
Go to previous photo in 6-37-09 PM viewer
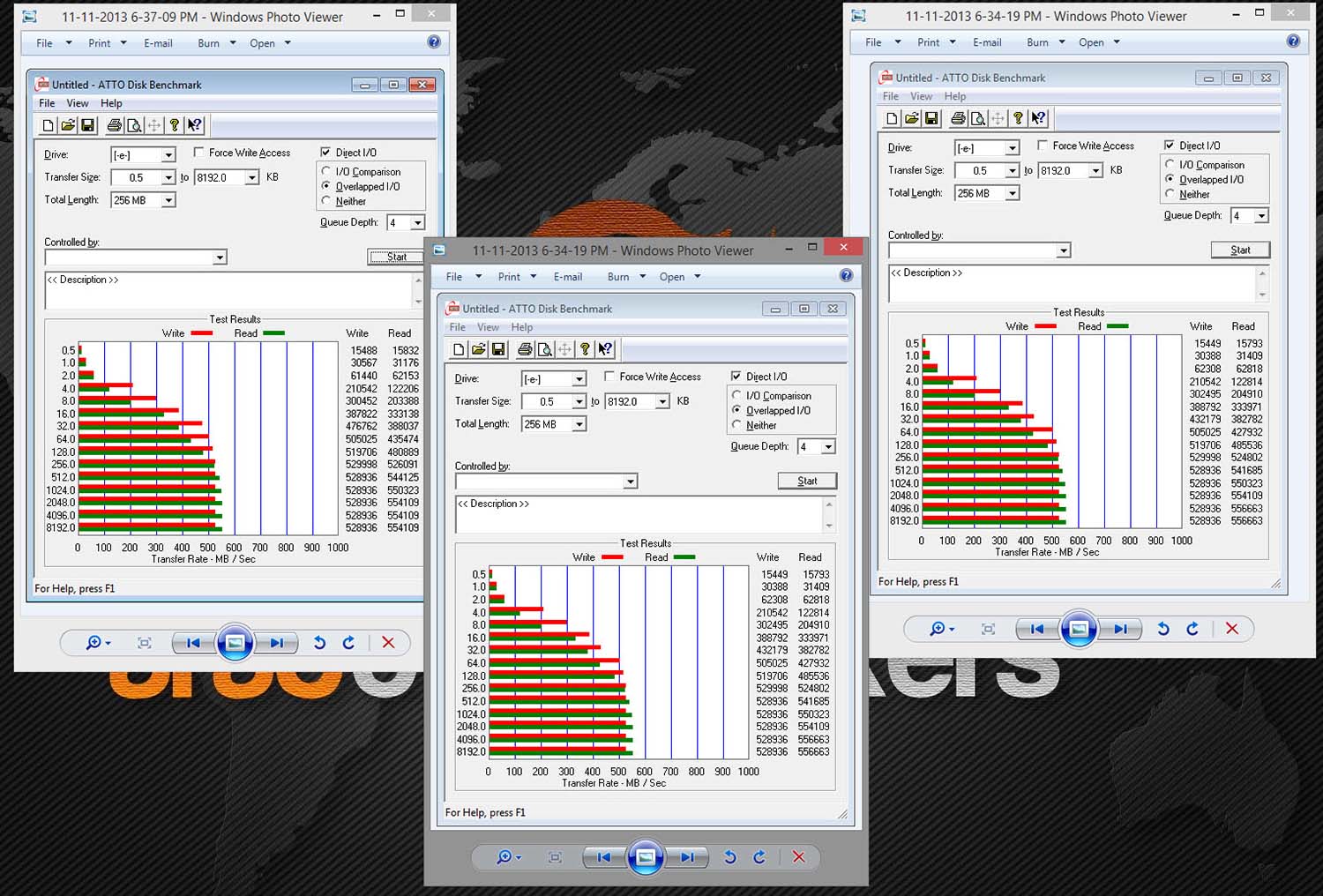(193, 643)
